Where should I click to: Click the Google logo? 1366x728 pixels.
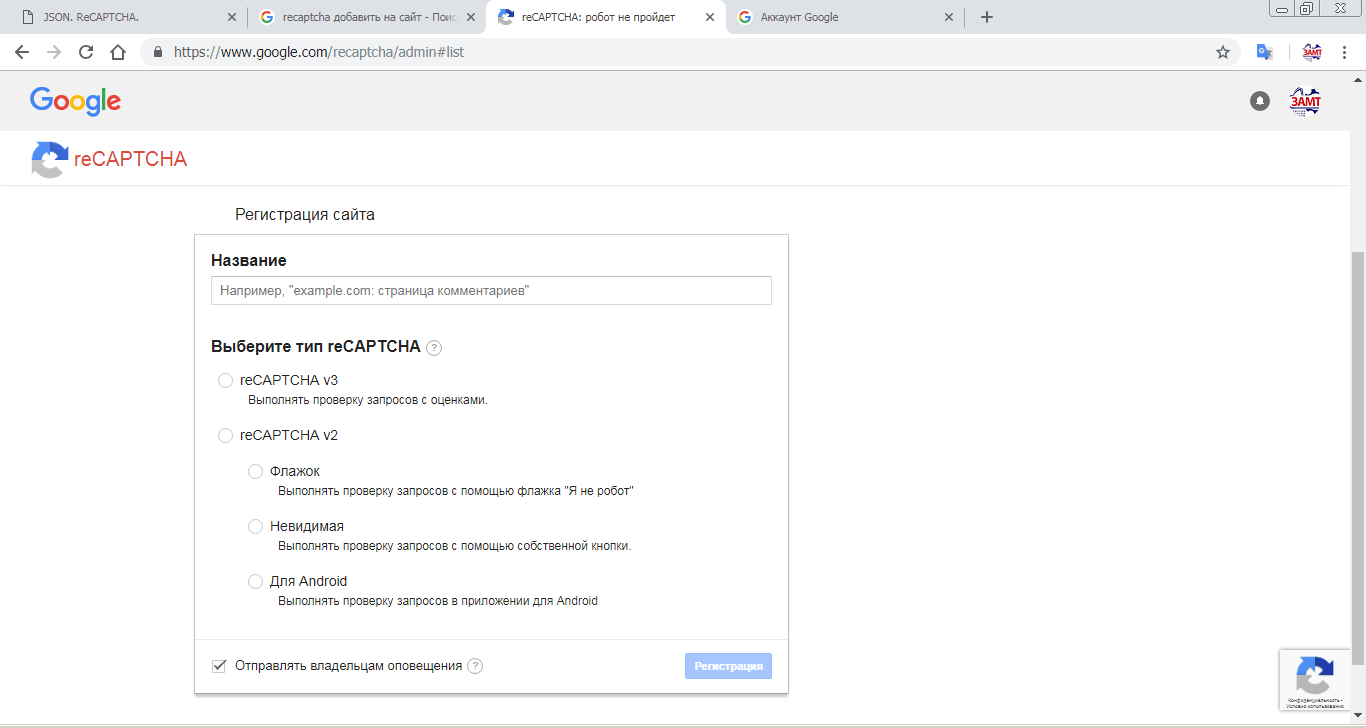point(75,101)
